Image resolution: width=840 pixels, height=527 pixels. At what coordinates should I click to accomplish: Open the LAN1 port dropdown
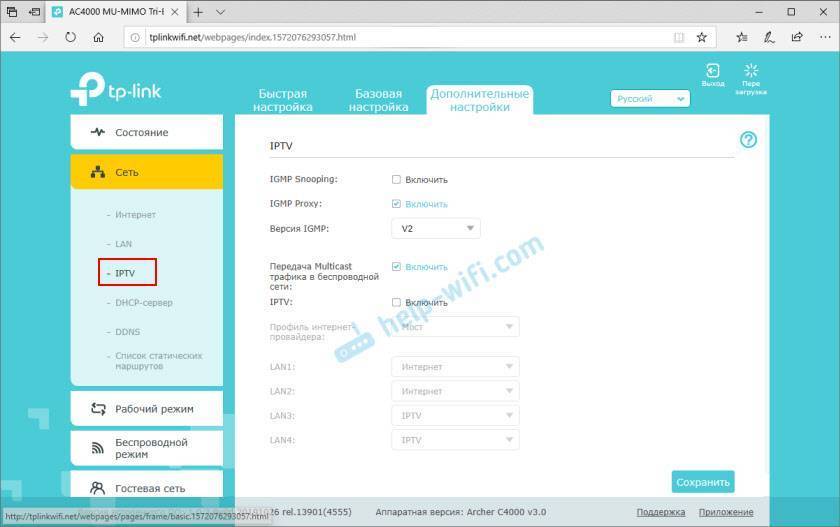[455, 367]
